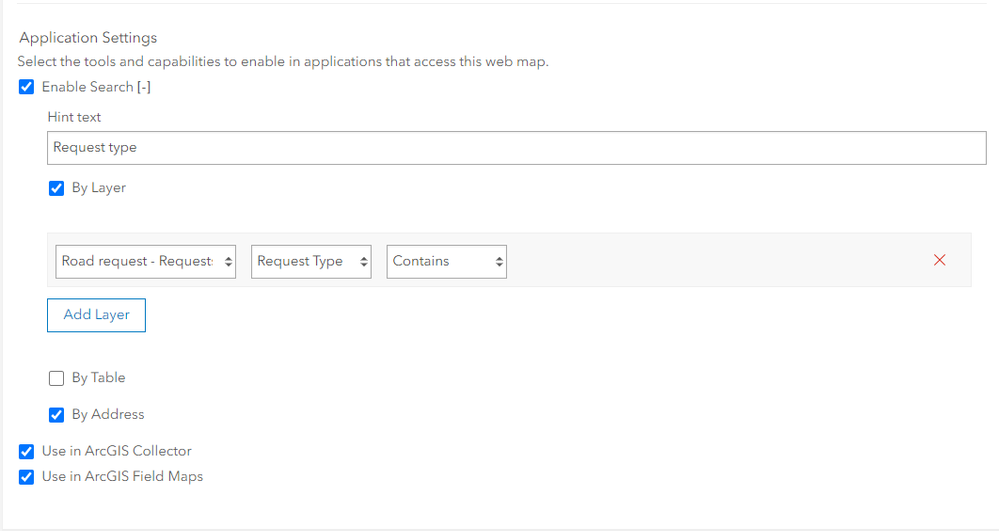Toggle the Use in ArcGIS Collector checkbox
This screenshot has height=531, width=999.
point(27,451)
